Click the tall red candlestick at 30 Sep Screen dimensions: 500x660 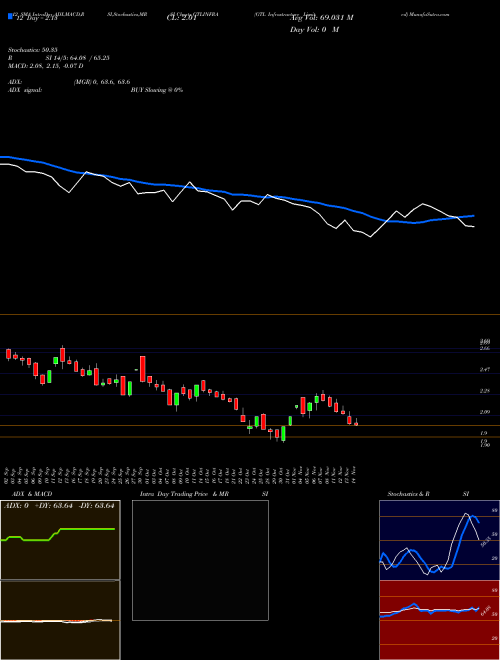[x=143, y=369]
